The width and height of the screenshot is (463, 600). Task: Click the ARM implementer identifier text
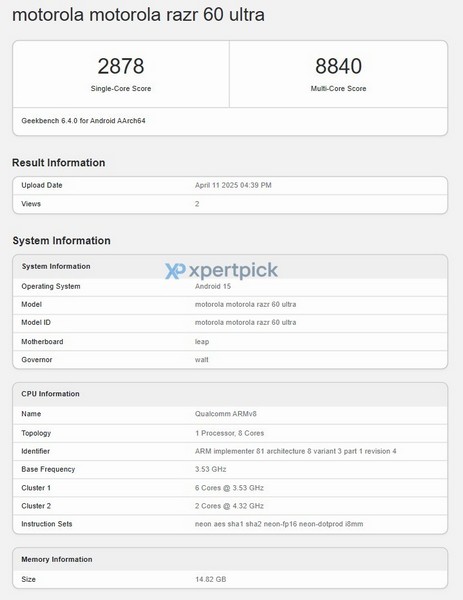pyautogui.click(x=295, y=452)
